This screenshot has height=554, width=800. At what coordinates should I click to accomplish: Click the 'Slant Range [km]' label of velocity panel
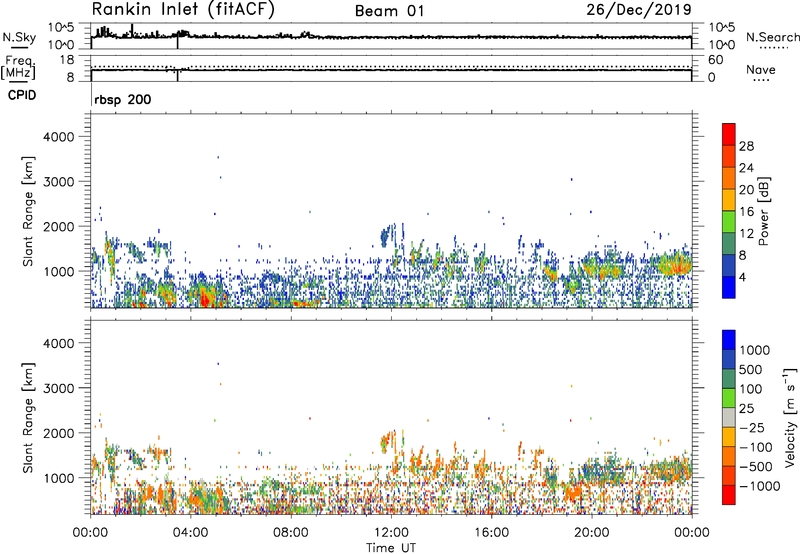pyautogui.click(x=28, y=418)
